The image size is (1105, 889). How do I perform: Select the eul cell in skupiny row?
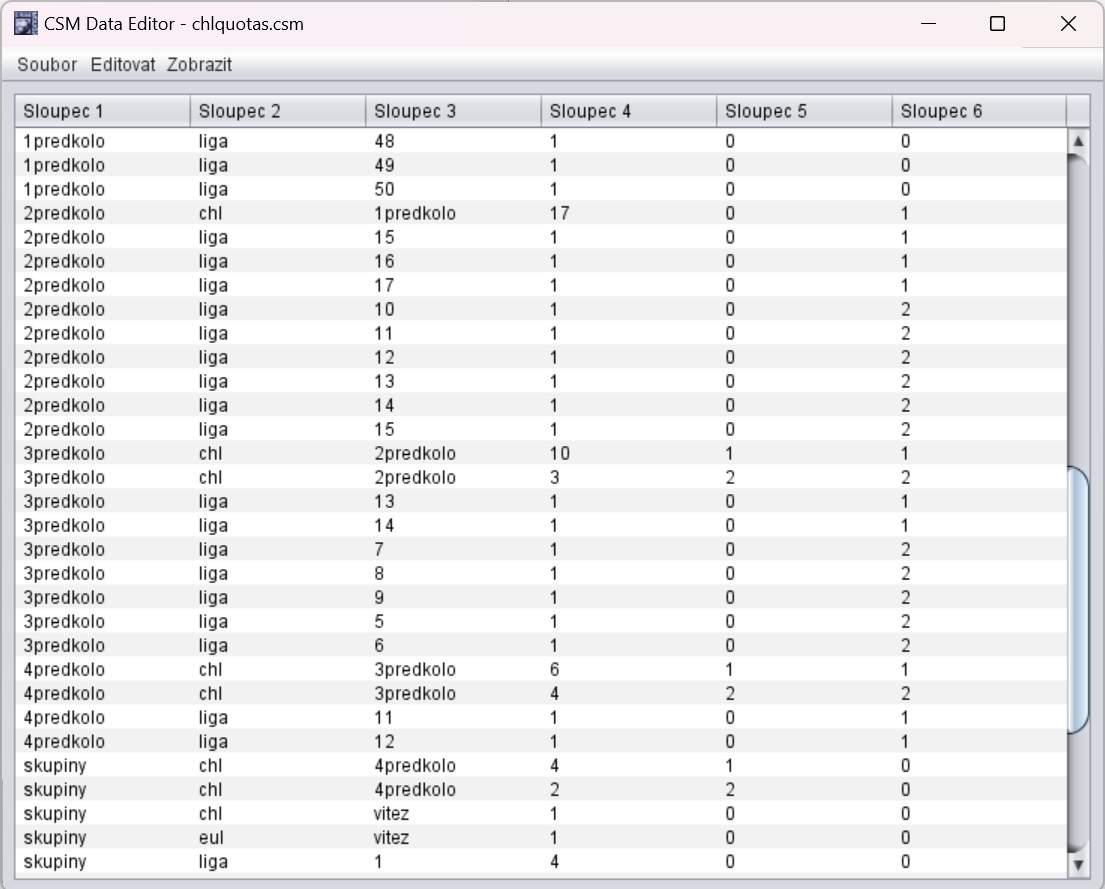[x=212, y=838]
